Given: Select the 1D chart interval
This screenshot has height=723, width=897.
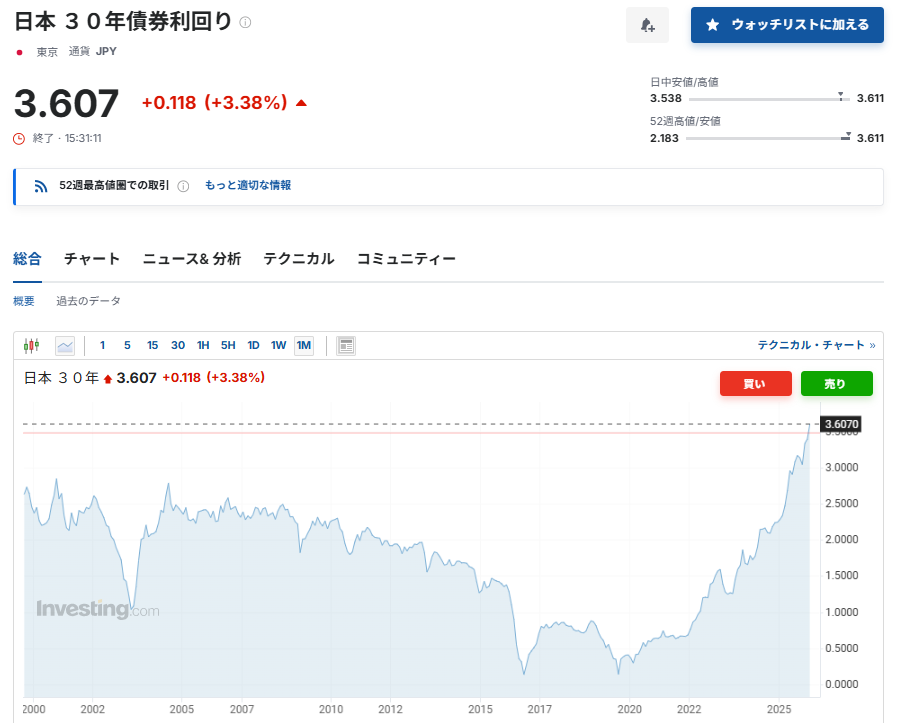Looking at the screenshot, I should (x=253, y=346).
